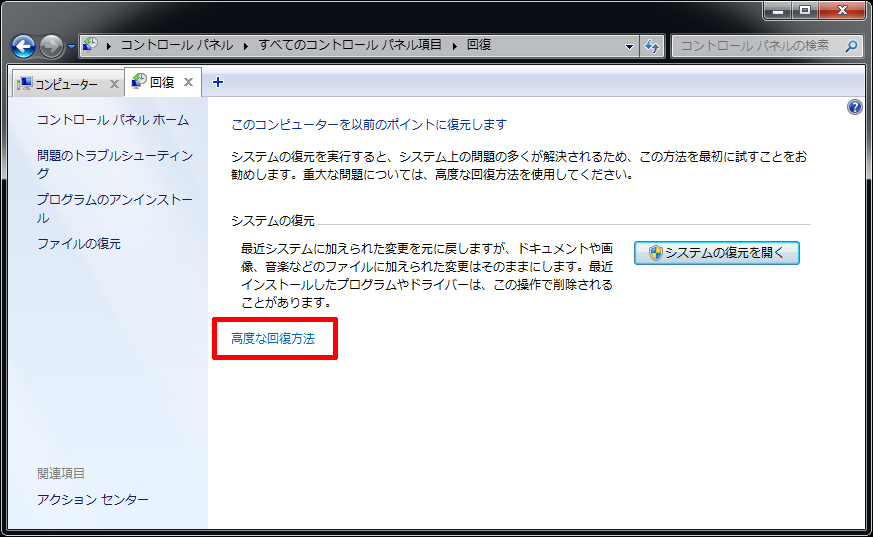Click the Forward navigation arrow button

click(50, 46)
